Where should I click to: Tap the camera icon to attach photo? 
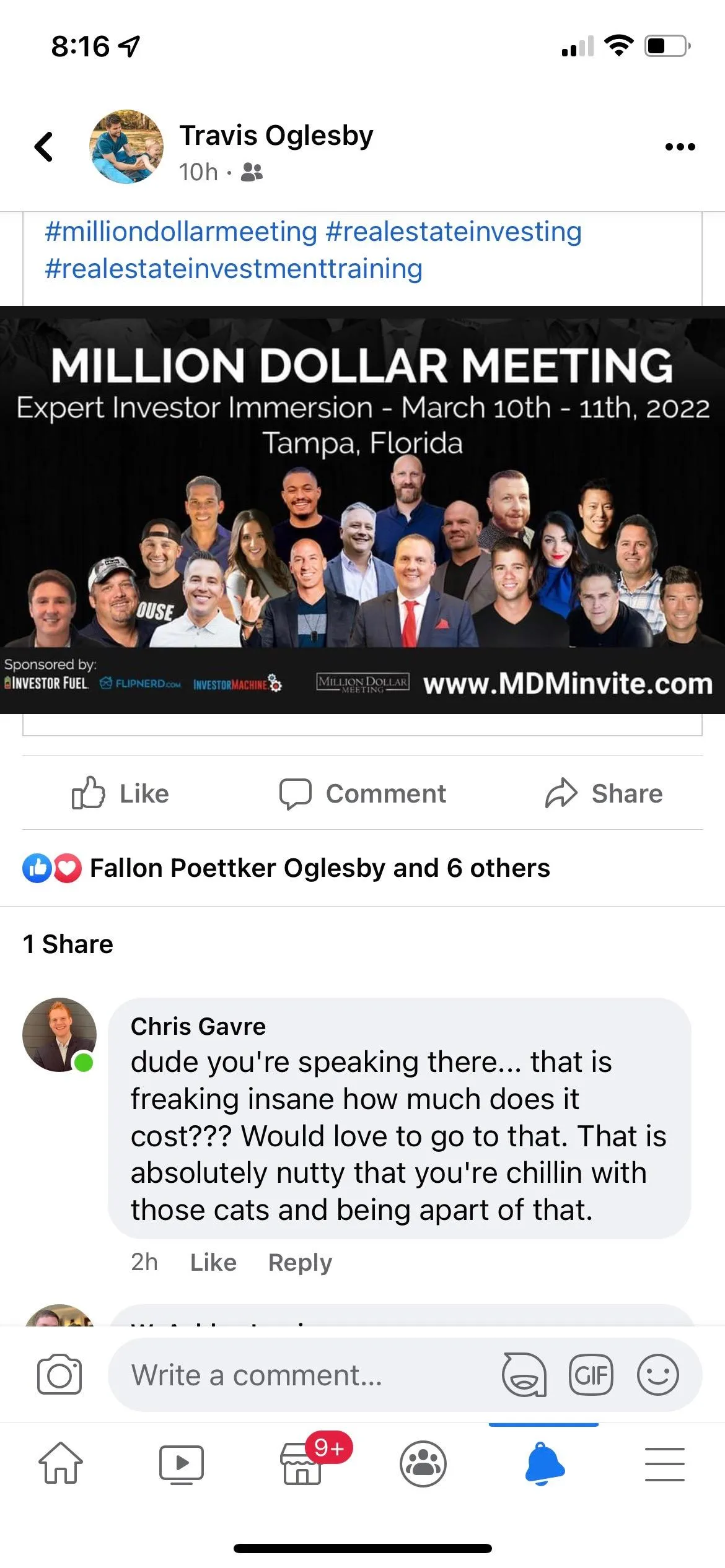59,1375
